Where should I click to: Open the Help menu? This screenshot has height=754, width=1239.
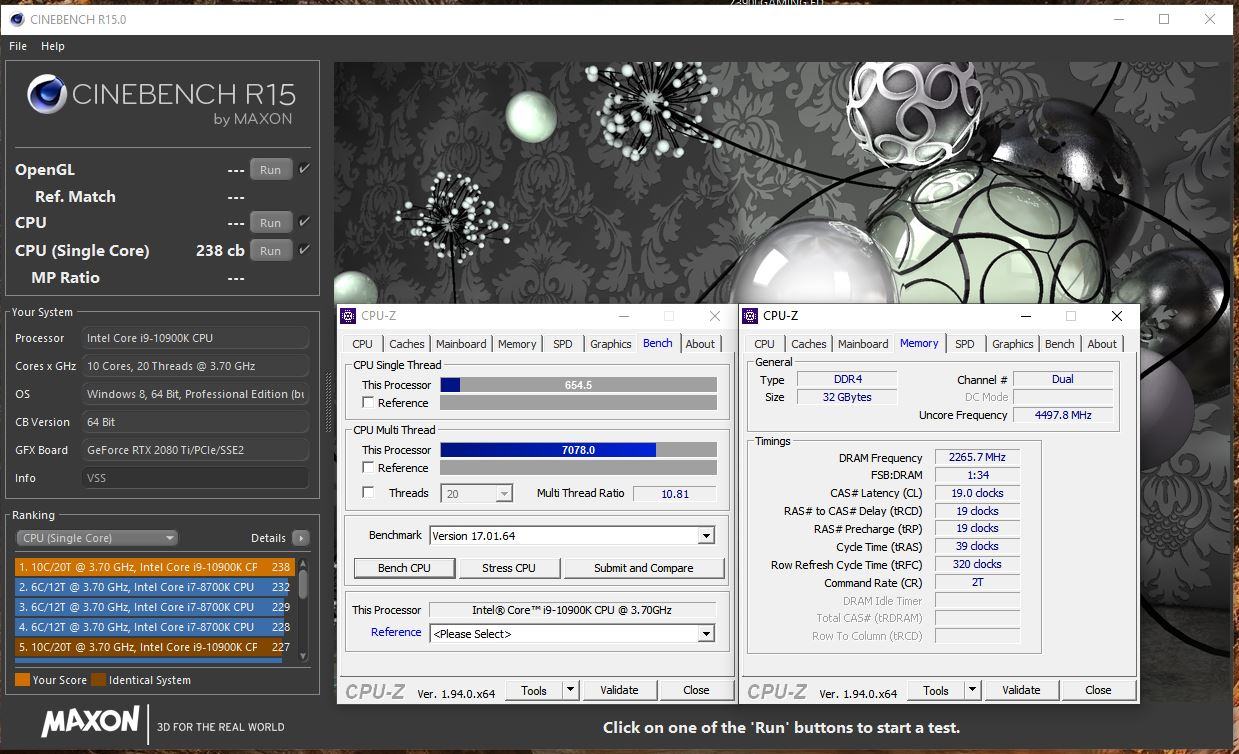click(x=53, y=46)
